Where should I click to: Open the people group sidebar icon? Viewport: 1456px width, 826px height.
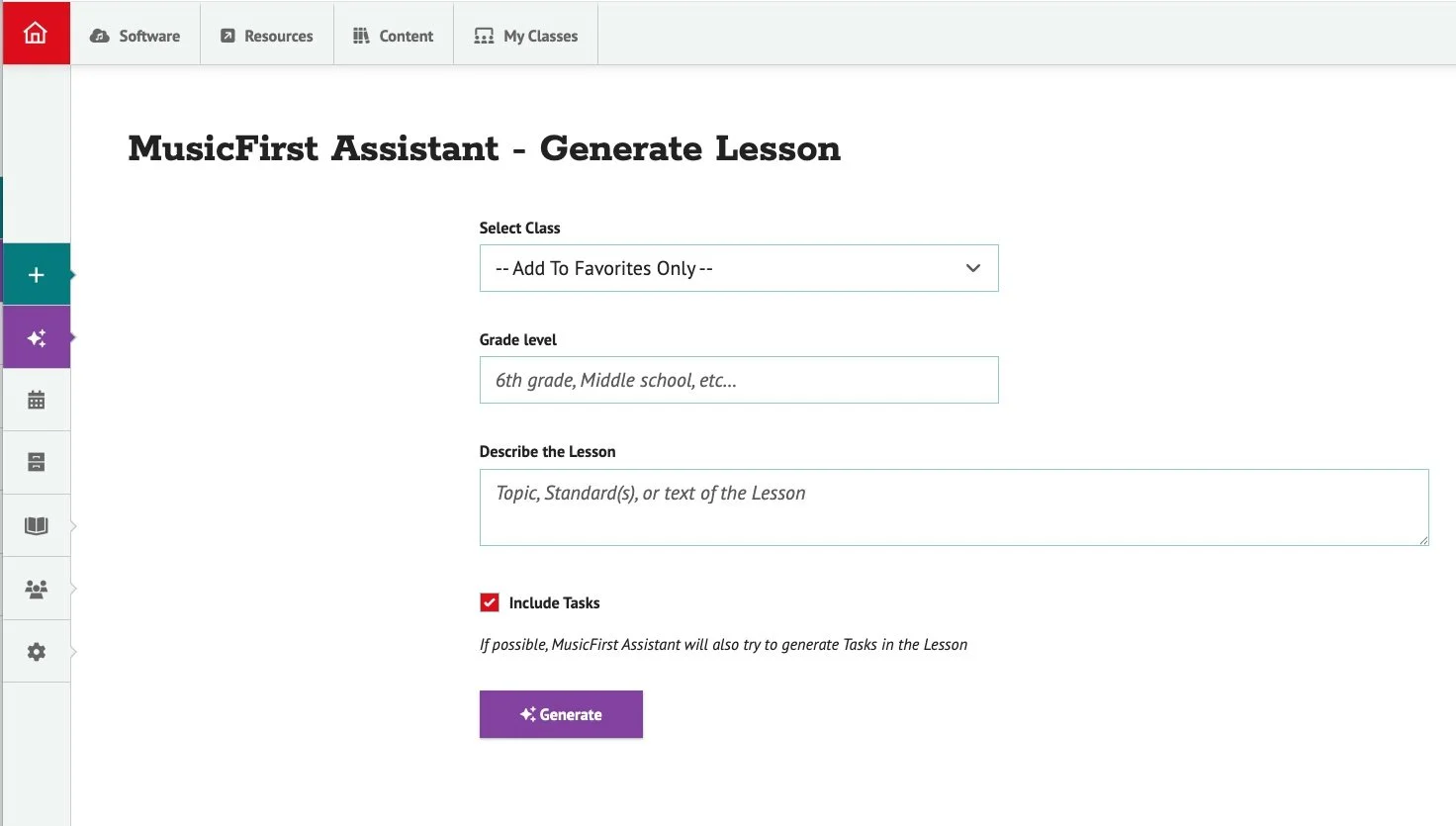tap(37, 589)
